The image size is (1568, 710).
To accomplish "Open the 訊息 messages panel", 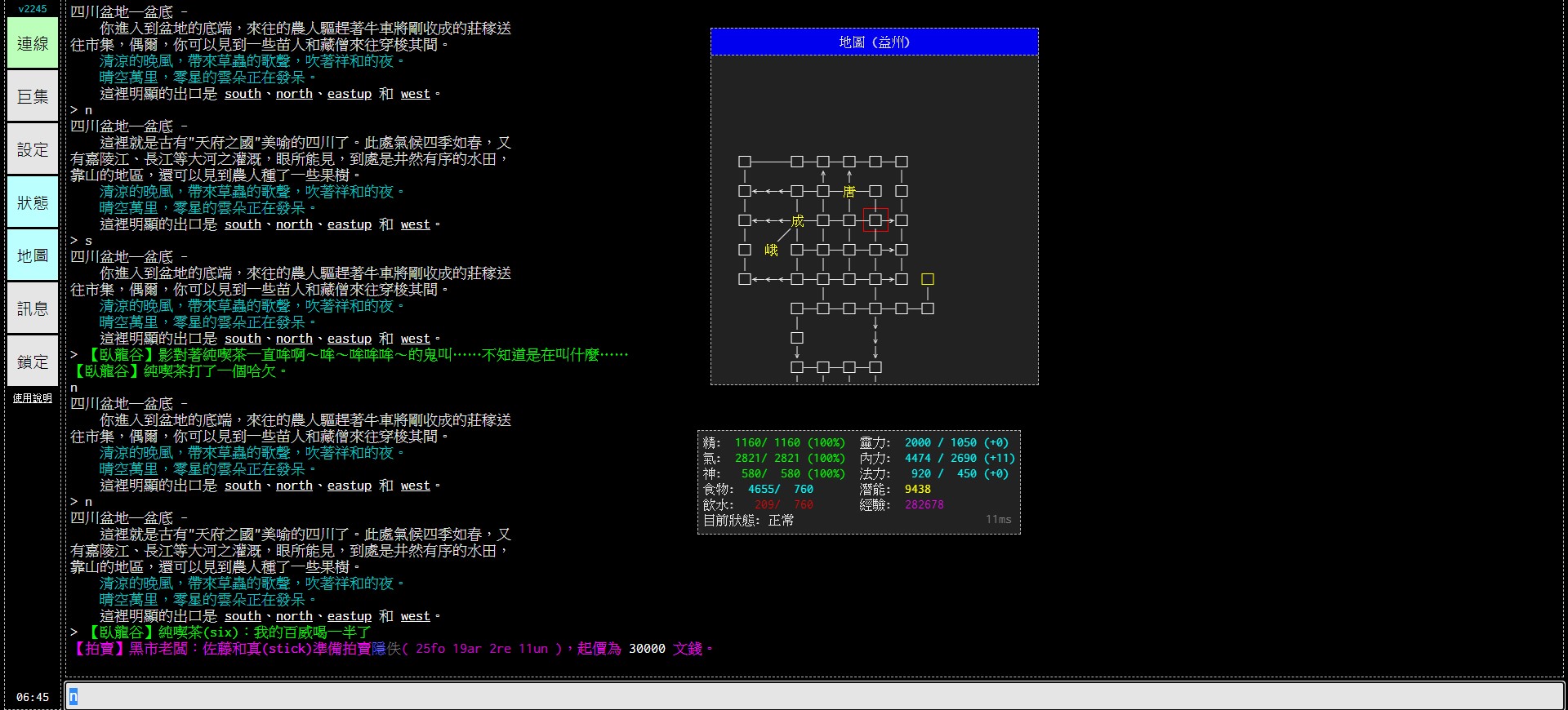I will pyautogui.click(x=33, y=308).
